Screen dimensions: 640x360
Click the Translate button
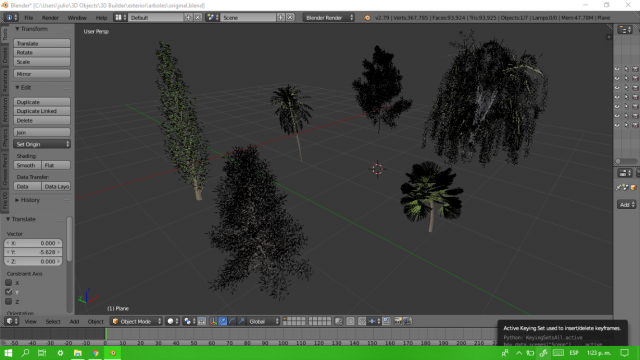(42, 43)
